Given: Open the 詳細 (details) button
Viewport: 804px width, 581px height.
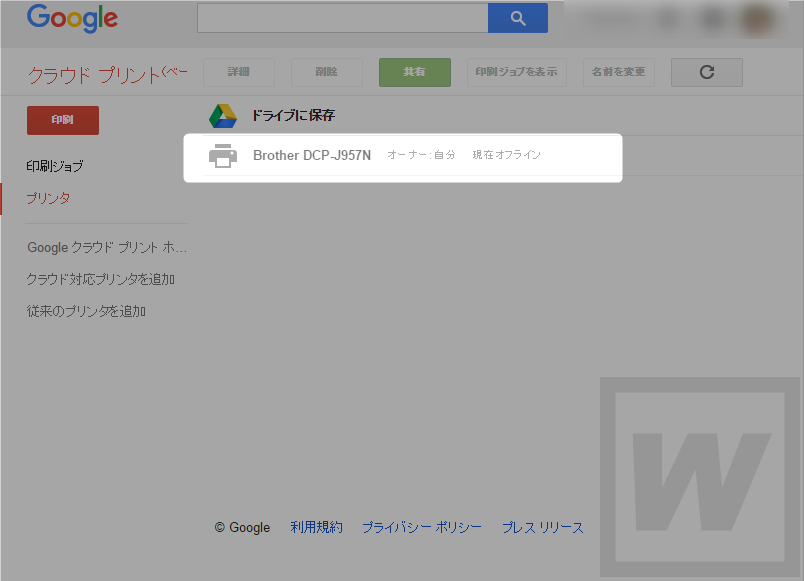Looking at the screenshot, I should 239,72.
